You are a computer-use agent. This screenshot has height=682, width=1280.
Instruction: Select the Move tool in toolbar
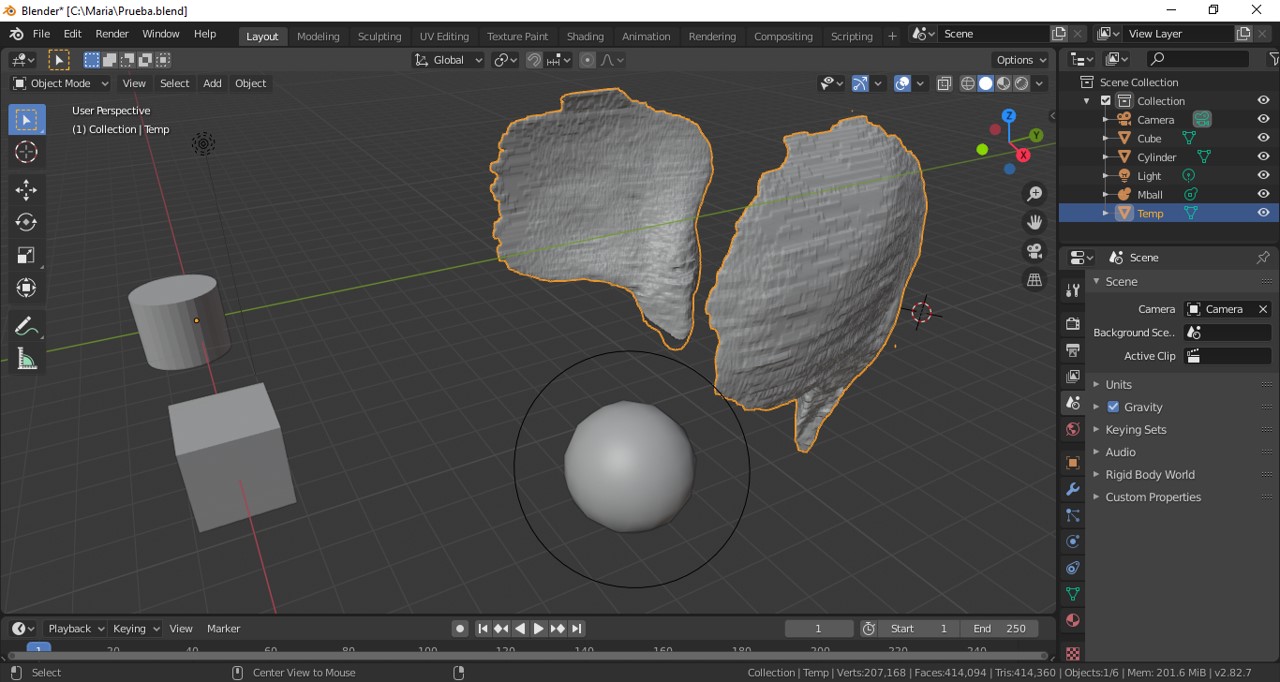pos(27,189)
